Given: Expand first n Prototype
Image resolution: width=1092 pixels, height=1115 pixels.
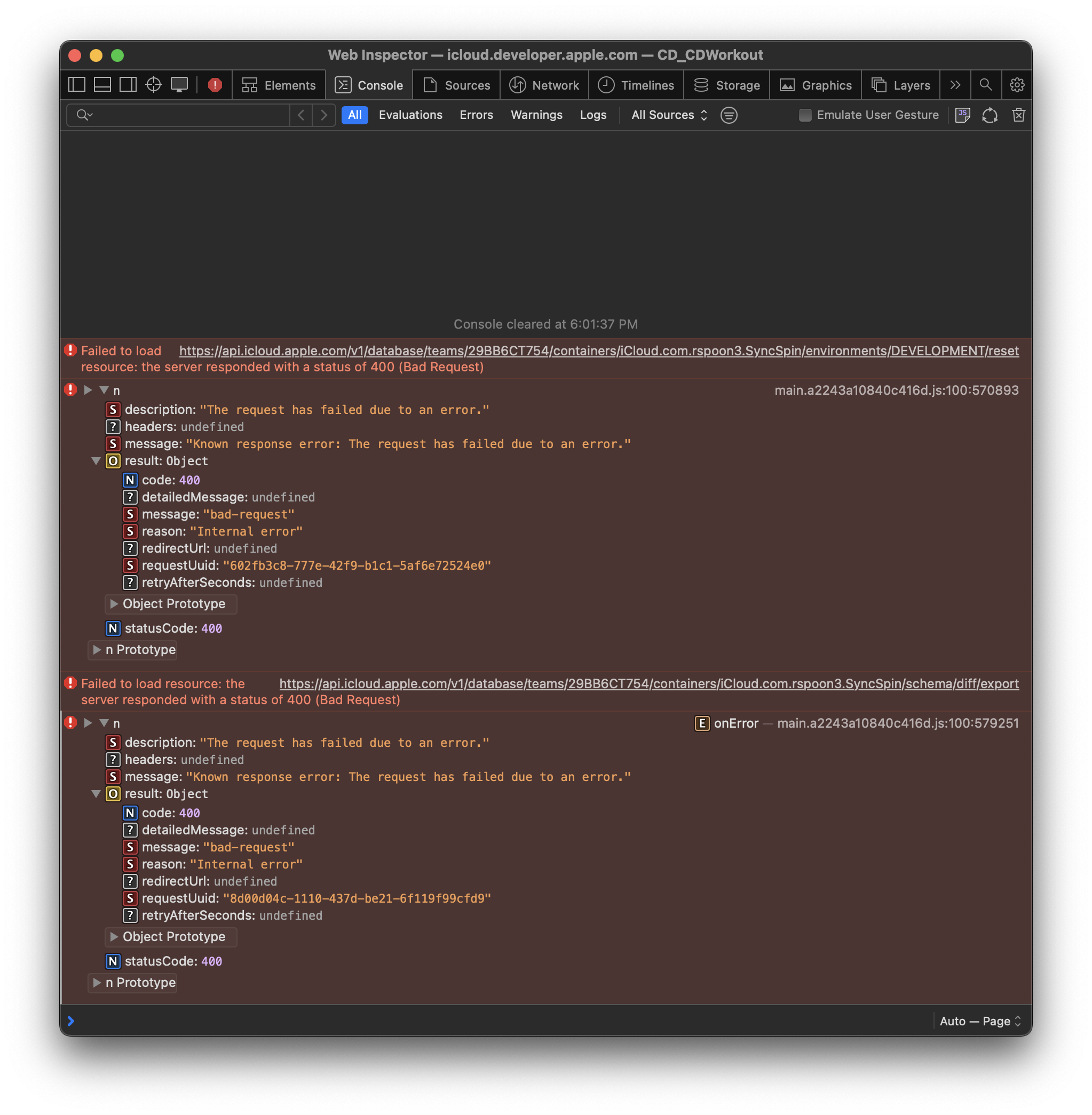Looking at the screenshot, I should [97, 649].
